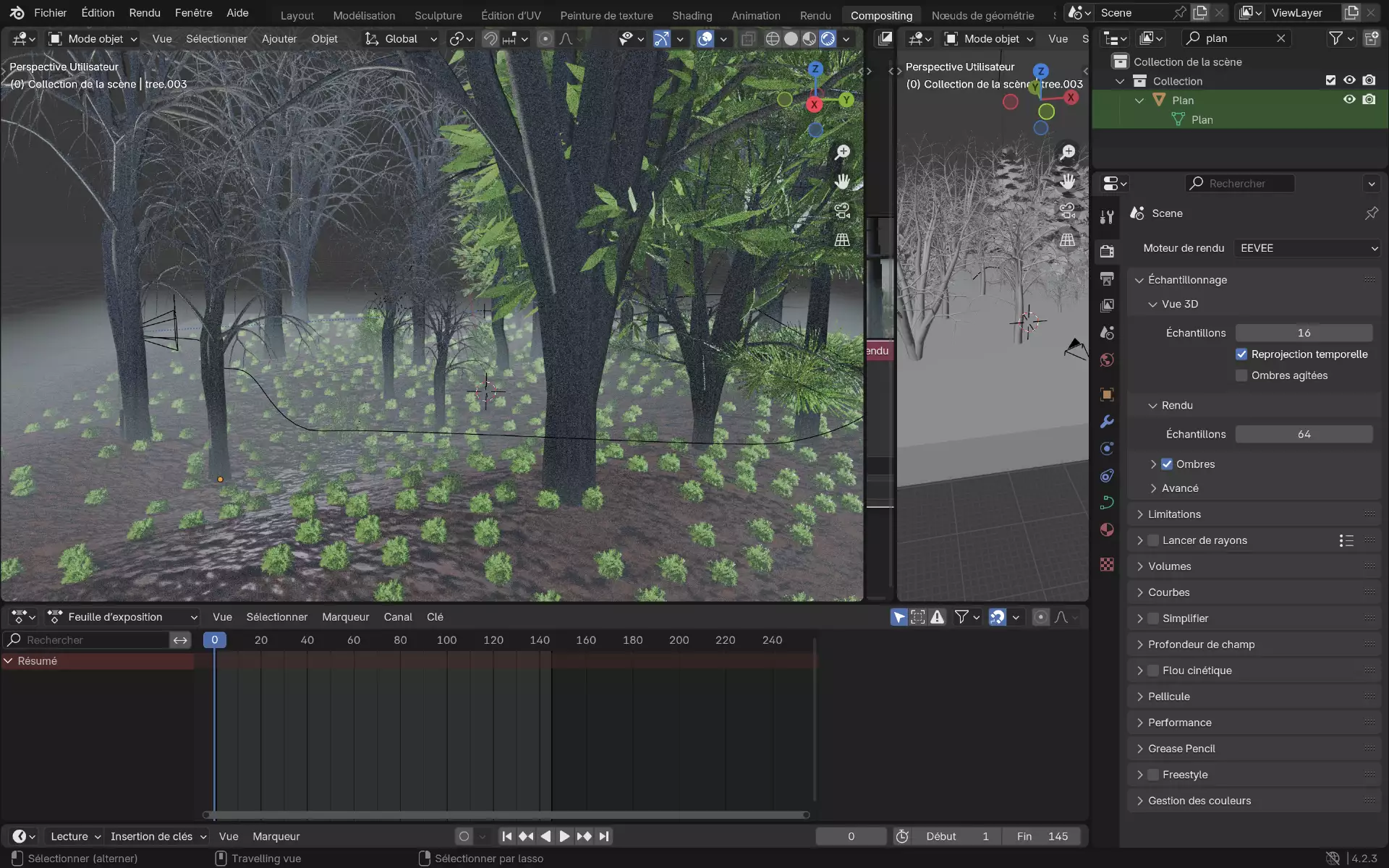Click the pan hand icon in main viewport
1389x868 pixels.
[x=842, y=181]
